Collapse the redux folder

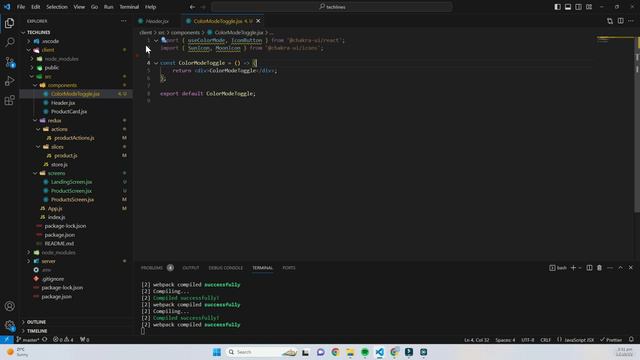(x=36, y=120)
